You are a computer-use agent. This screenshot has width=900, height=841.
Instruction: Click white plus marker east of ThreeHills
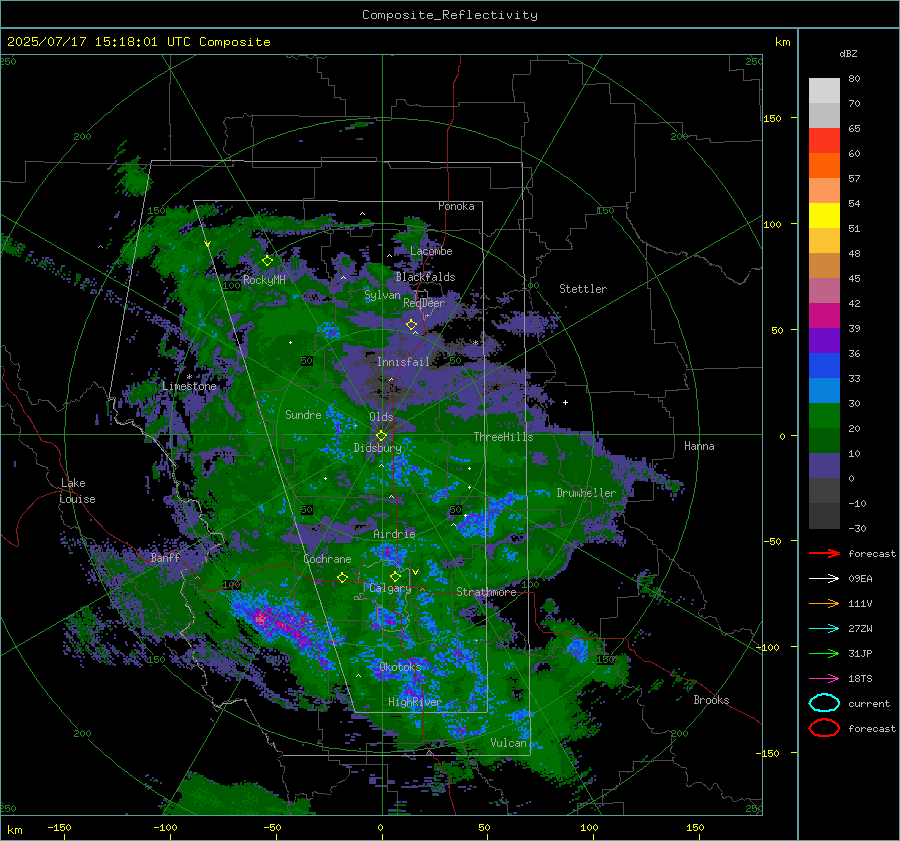(565, 402)
